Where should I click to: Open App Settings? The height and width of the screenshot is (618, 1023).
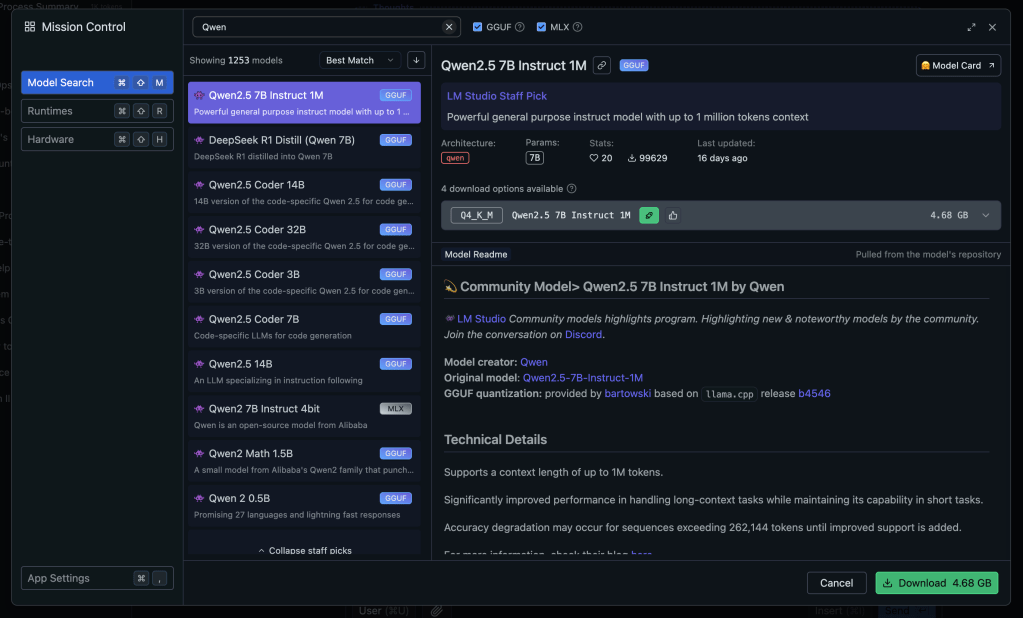click(x=97, y=578)
